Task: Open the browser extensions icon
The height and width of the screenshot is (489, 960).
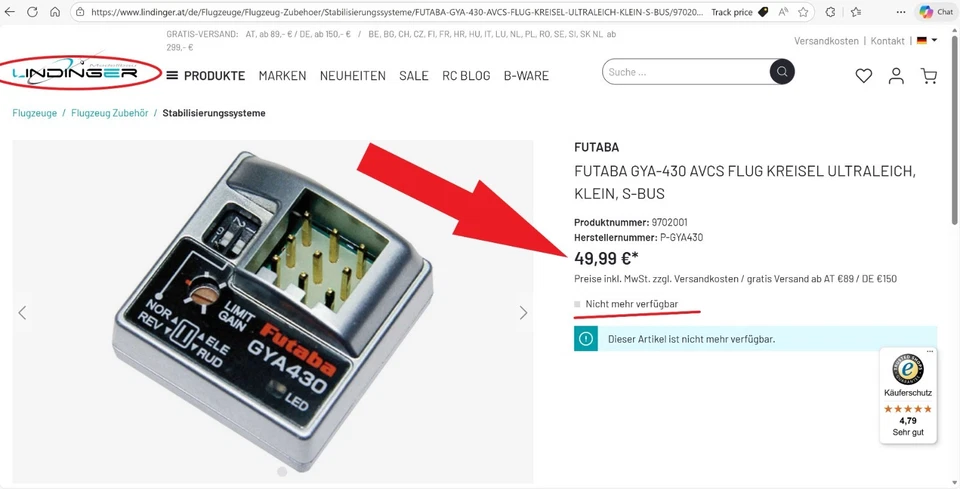Action: coord(830,12)
